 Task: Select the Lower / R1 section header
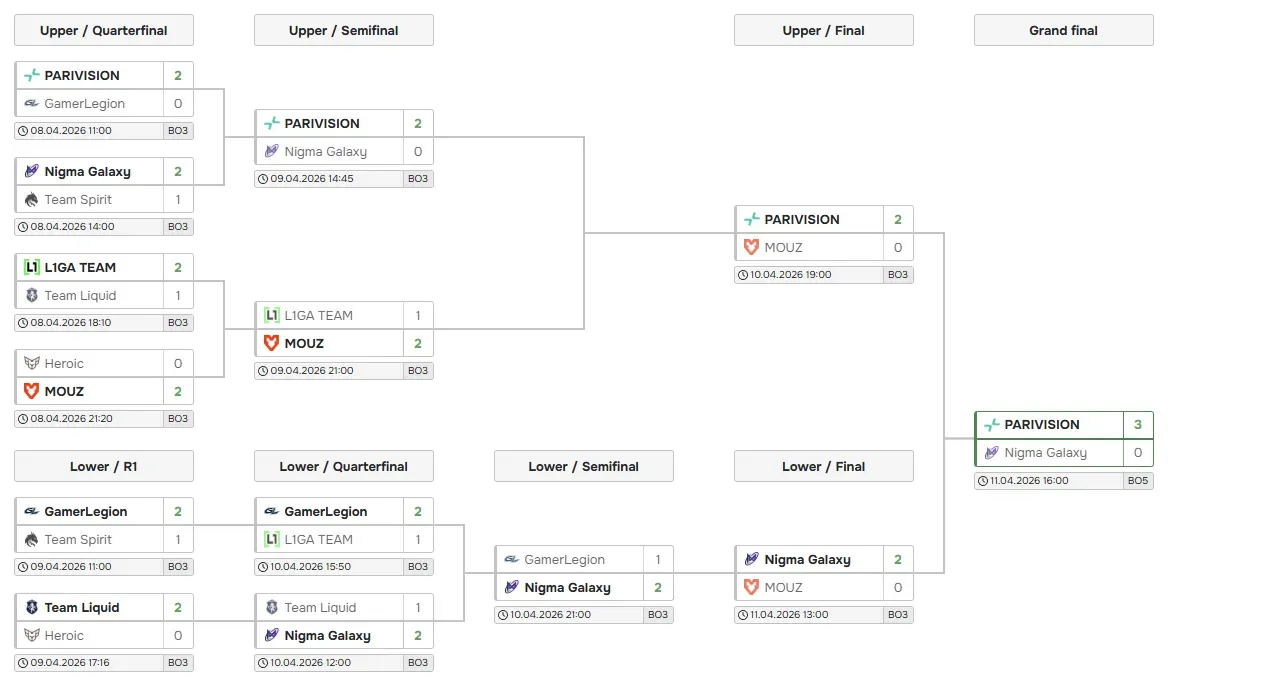coord(103,465)
